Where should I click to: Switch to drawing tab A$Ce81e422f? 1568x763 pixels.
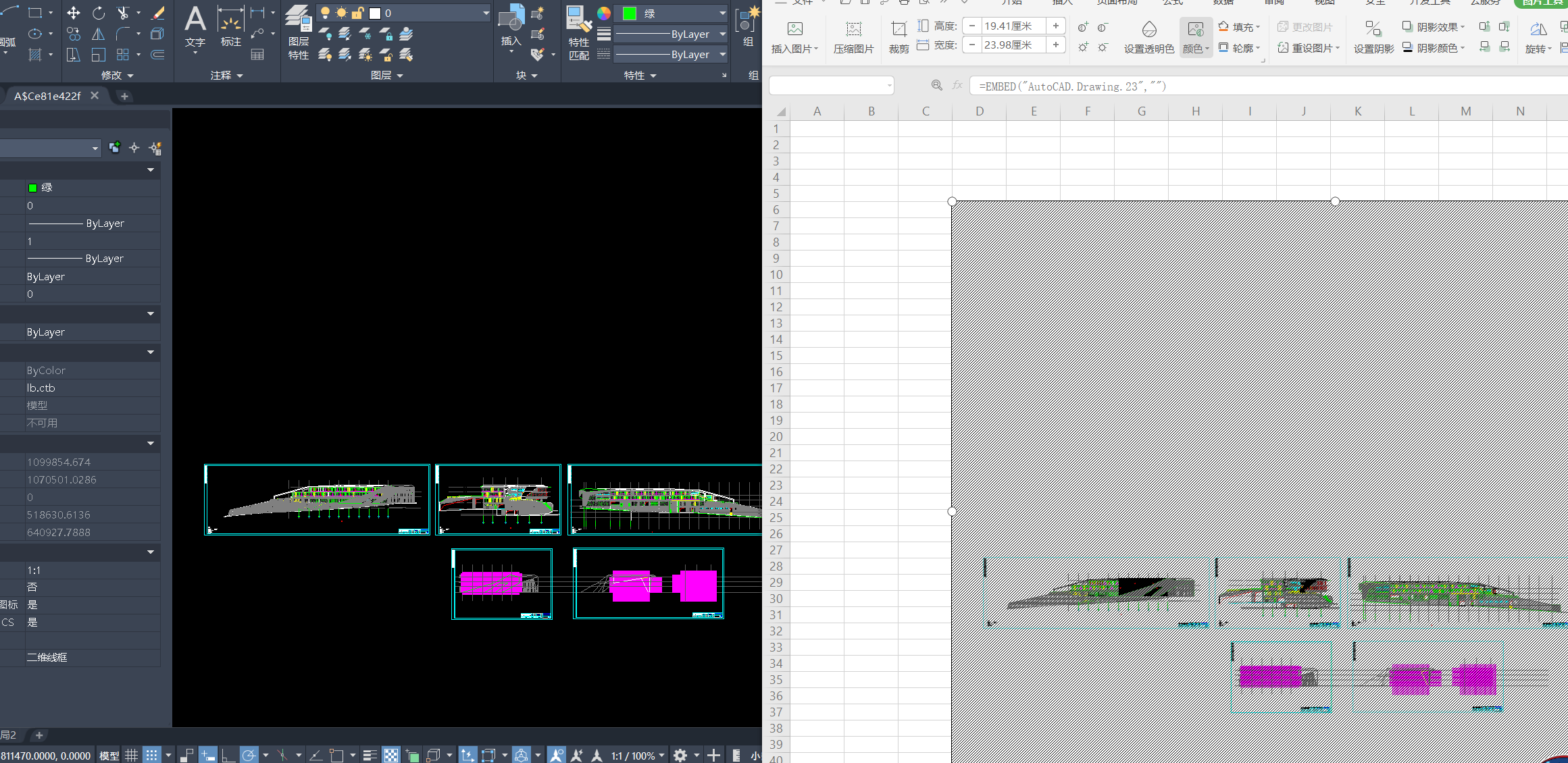point(47,96)
